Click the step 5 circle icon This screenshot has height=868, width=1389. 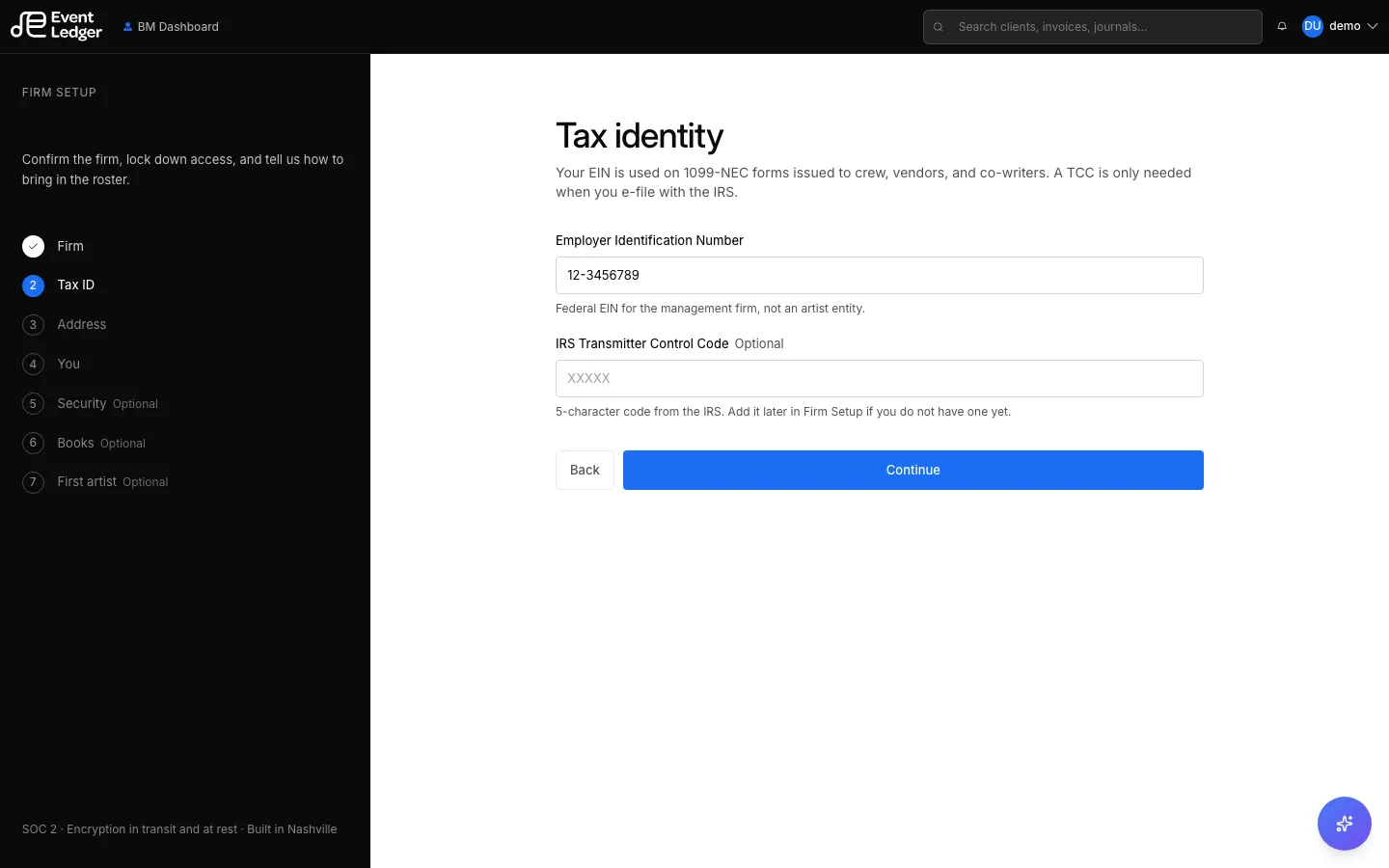[33, 404]
